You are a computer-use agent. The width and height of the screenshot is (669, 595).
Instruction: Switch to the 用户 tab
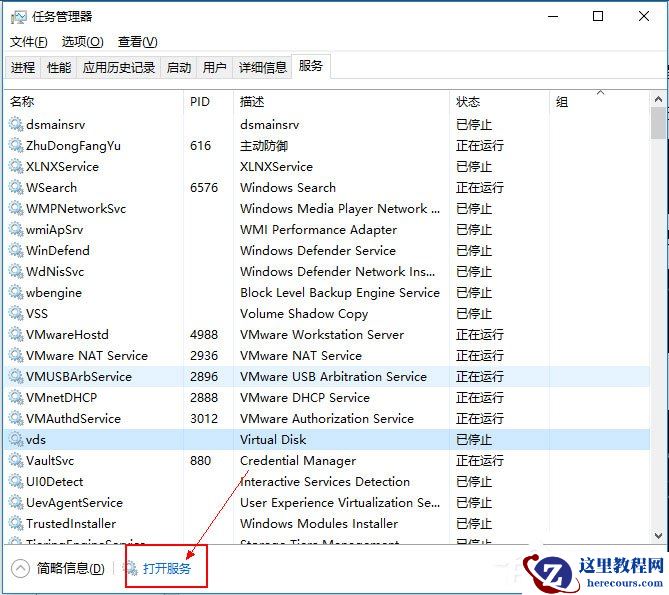click(x=214, y=67)
